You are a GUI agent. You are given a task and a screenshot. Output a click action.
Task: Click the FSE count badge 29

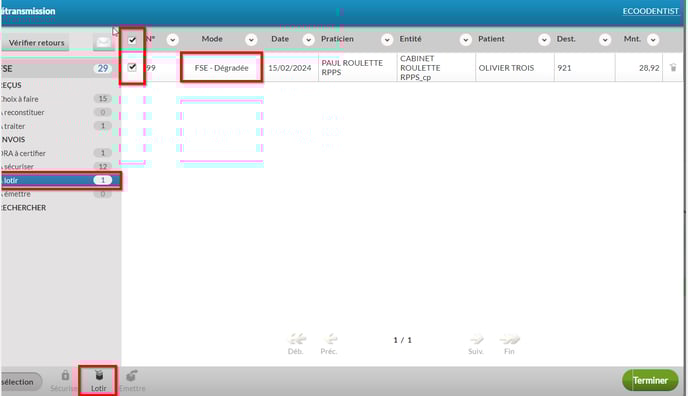tap(103, 68)
